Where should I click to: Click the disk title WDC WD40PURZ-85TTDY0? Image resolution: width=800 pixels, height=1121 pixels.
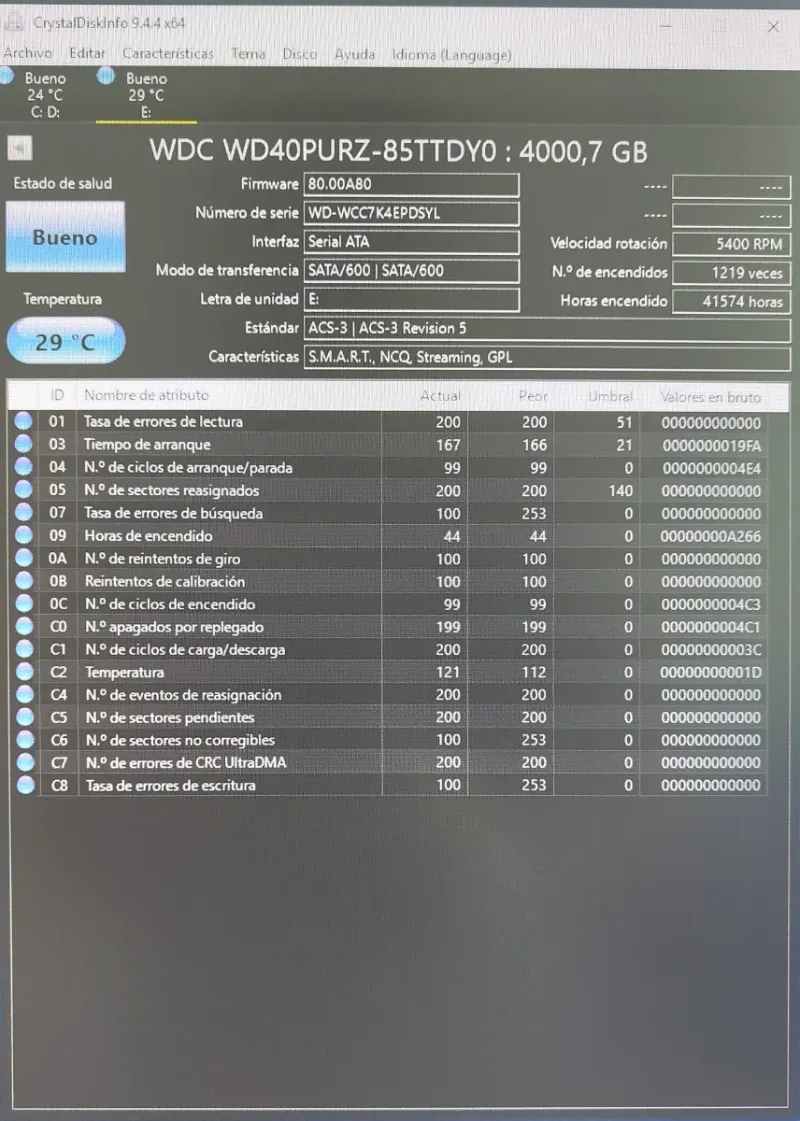tap(398, 151)
